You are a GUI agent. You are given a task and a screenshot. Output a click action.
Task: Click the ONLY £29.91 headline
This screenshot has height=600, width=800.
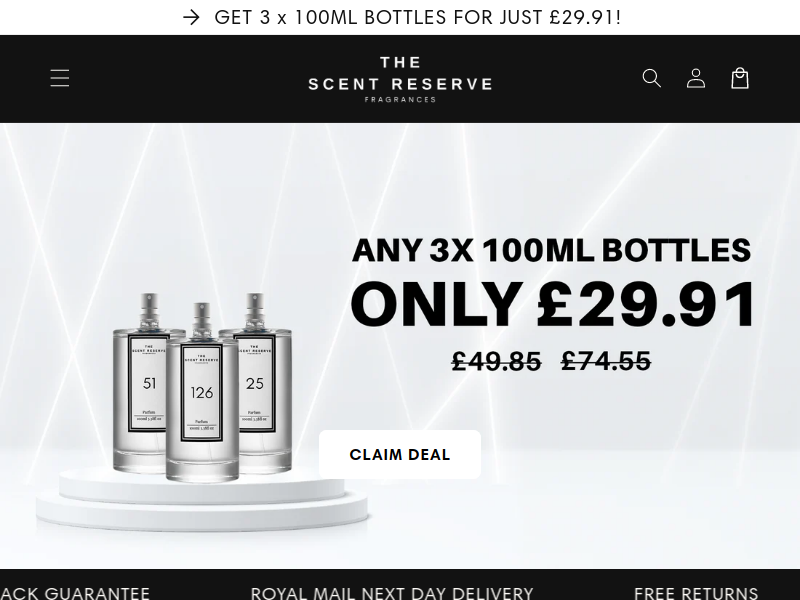click(x=552, y=305)
